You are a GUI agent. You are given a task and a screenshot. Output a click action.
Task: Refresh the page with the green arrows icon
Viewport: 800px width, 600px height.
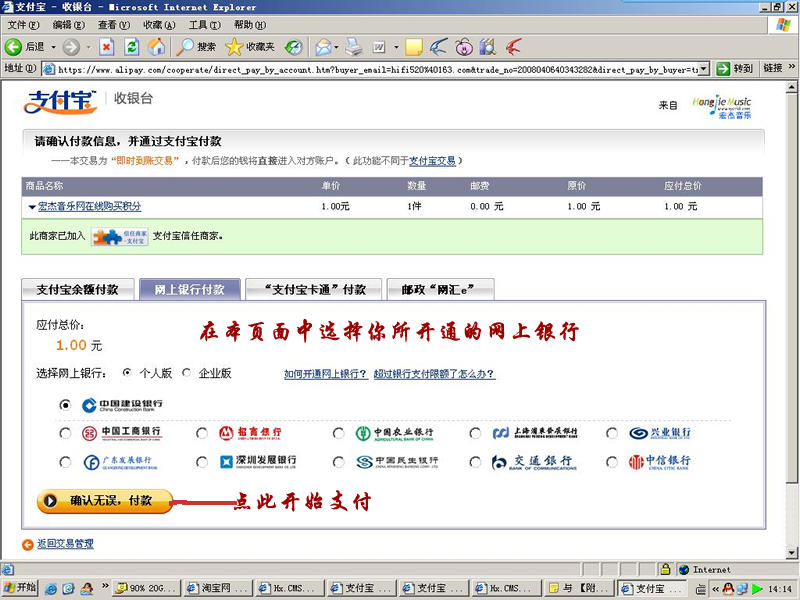(x=132, y=47)
